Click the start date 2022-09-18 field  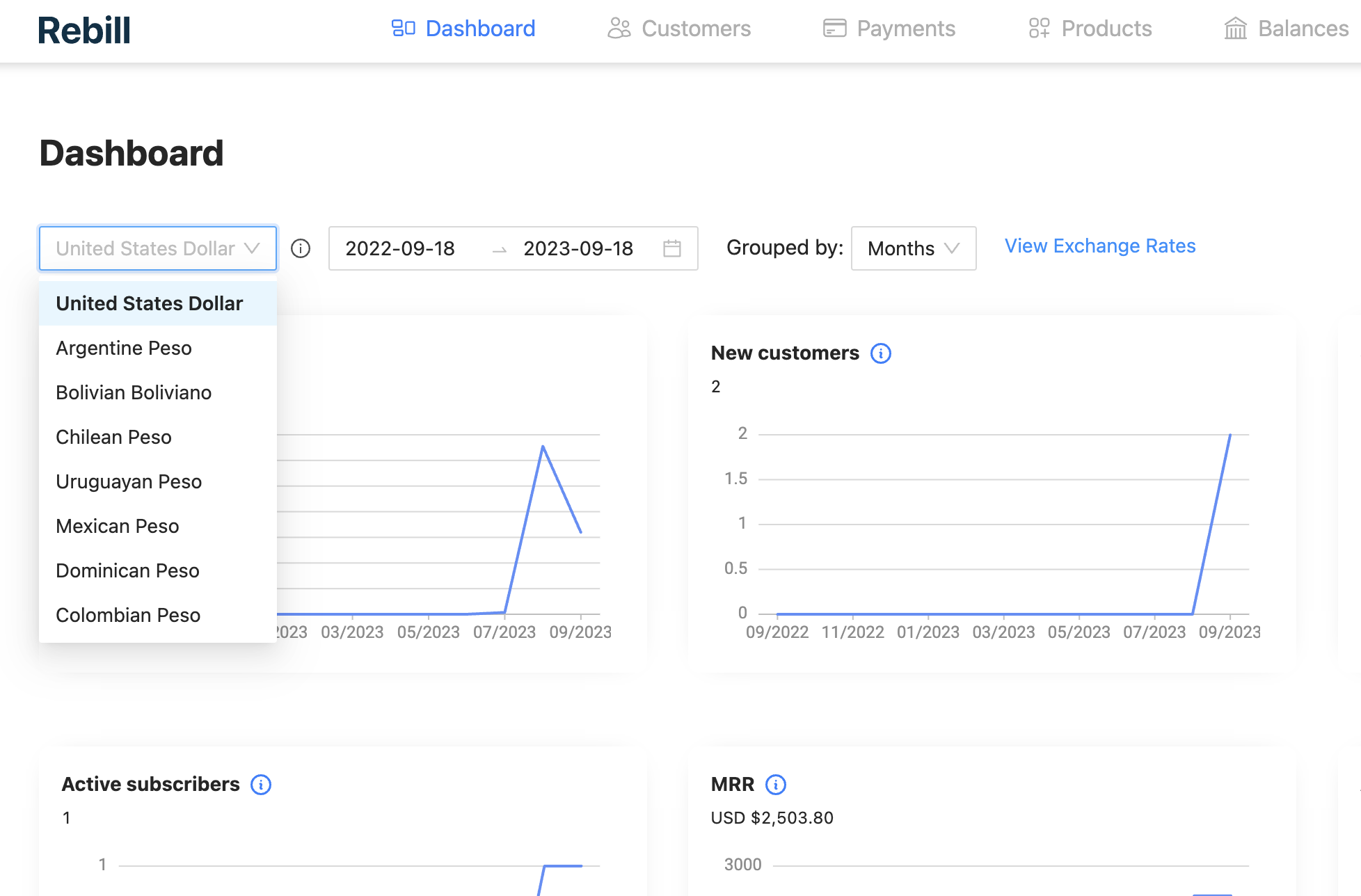click(x=400, y=248)
